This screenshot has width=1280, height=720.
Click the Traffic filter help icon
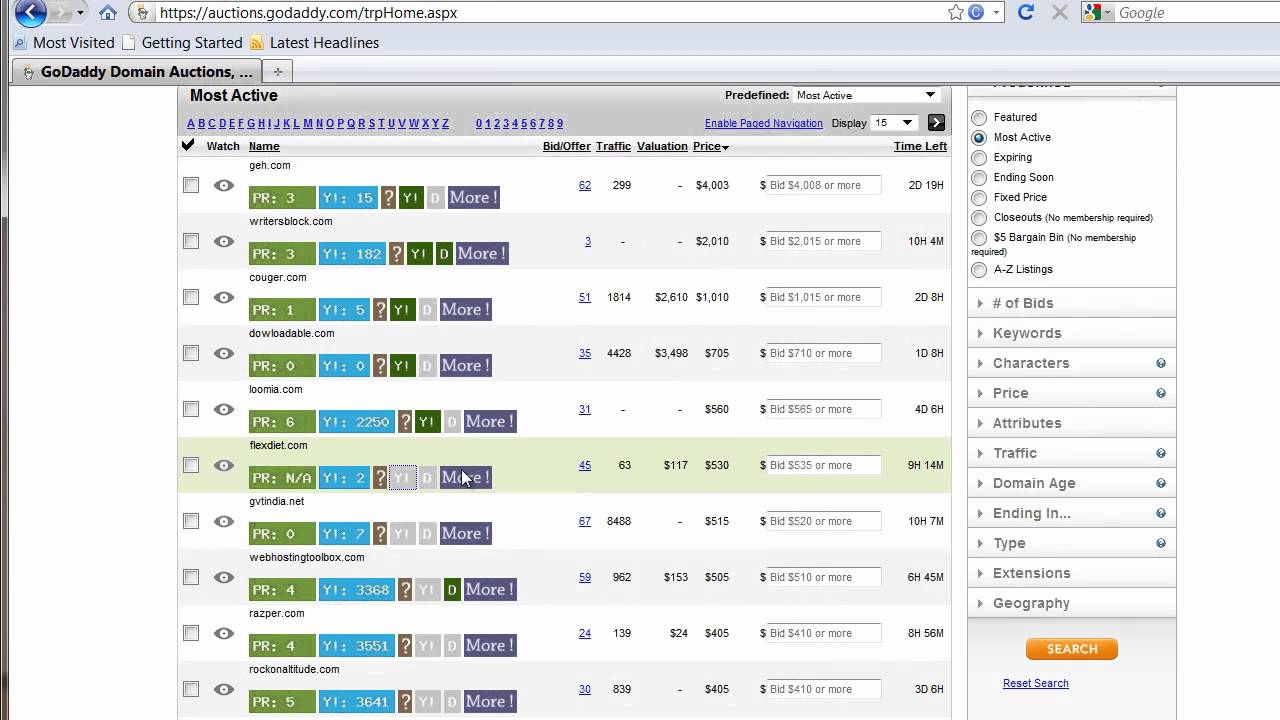1161,453
